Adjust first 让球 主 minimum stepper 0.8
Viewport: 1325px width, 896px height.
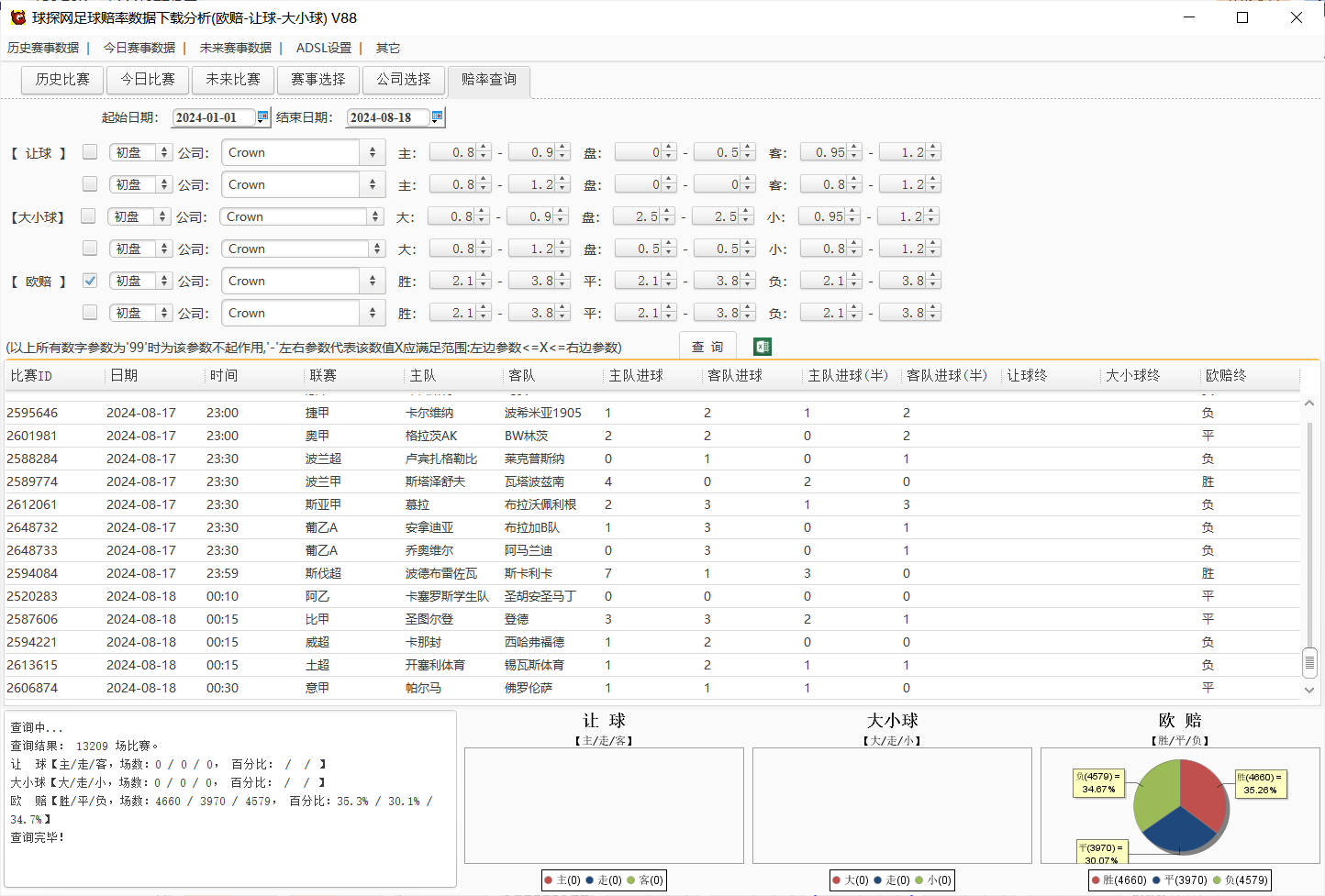(460, 152)
